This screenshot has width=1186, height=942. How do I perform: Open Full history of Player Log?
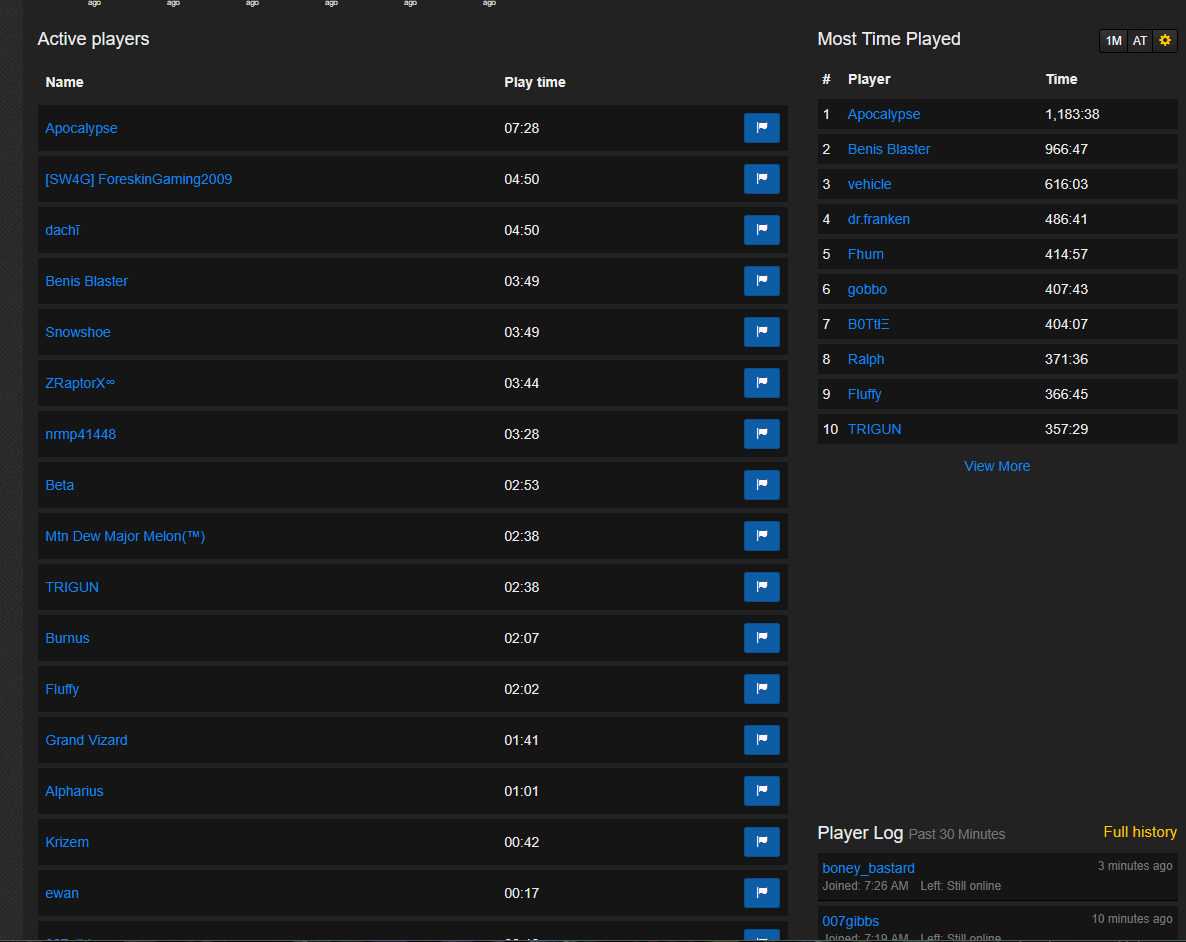coord(1140,832)
